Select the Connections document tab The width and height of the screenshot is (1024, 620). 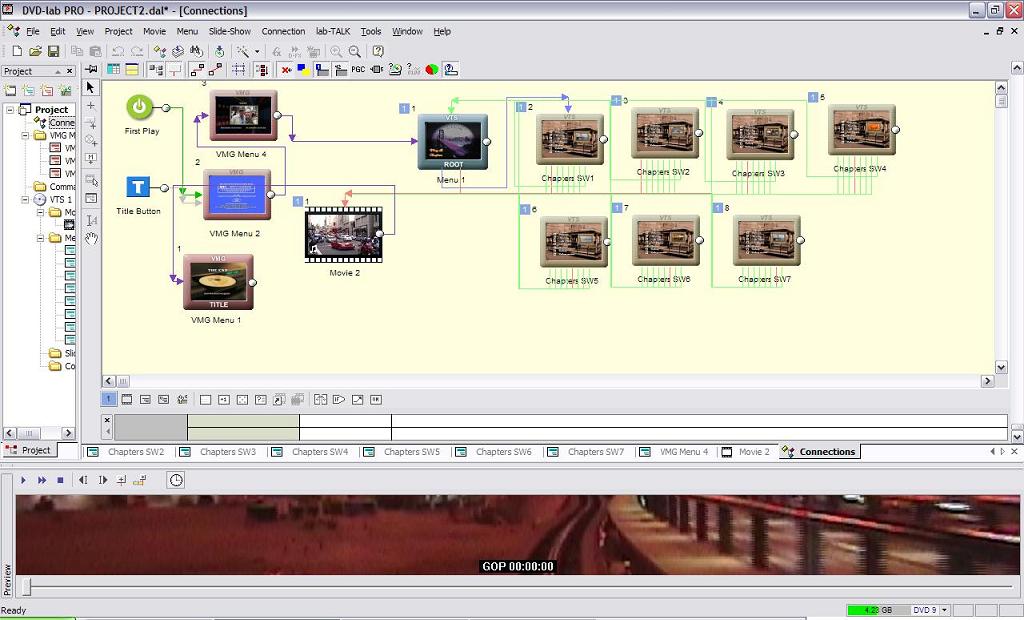click(820, 451)
